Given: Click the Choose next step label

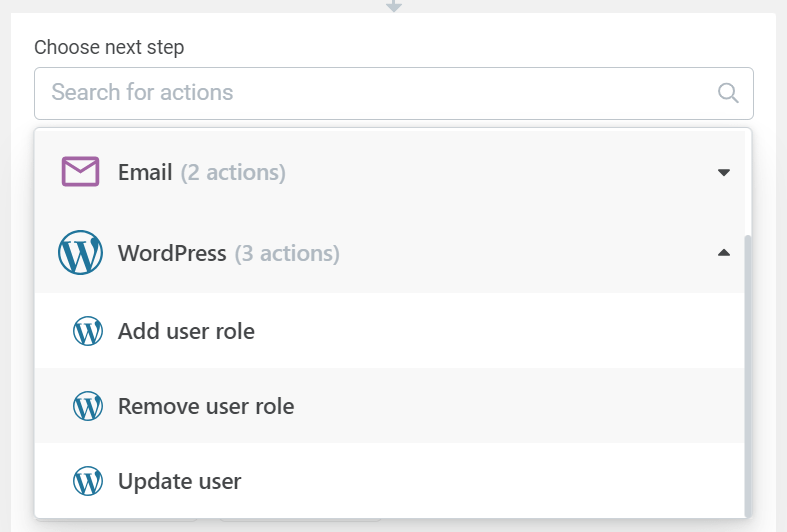Looking at the screenshot, I should tap(109, 48).
